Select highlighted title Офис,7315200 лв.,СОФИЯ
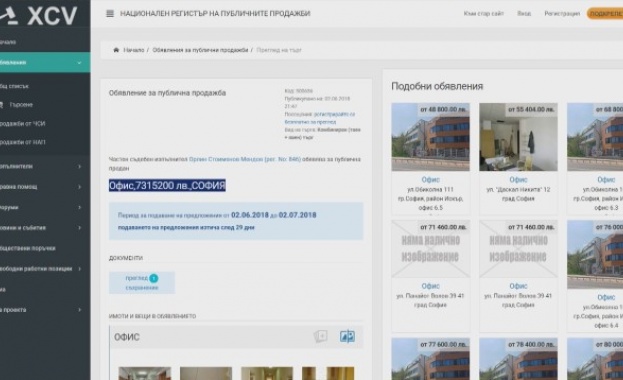623x380 pixels. 167,186
